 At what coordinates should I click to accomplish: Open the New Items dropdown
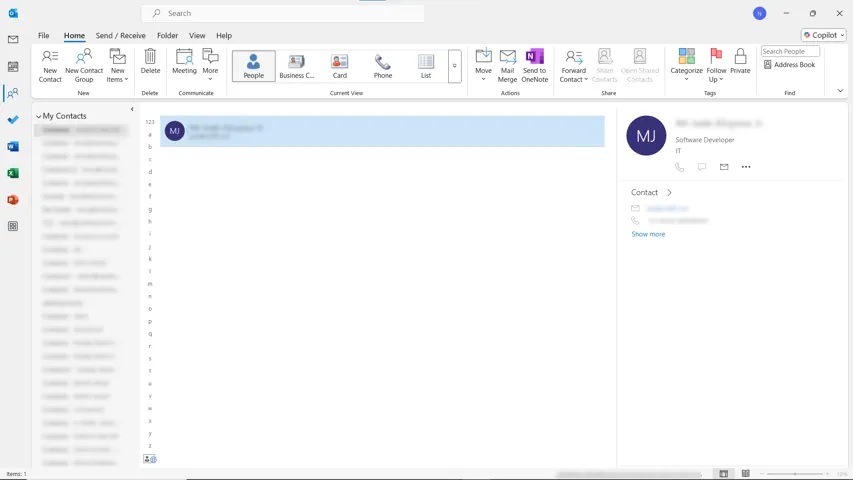pos(118,66)
